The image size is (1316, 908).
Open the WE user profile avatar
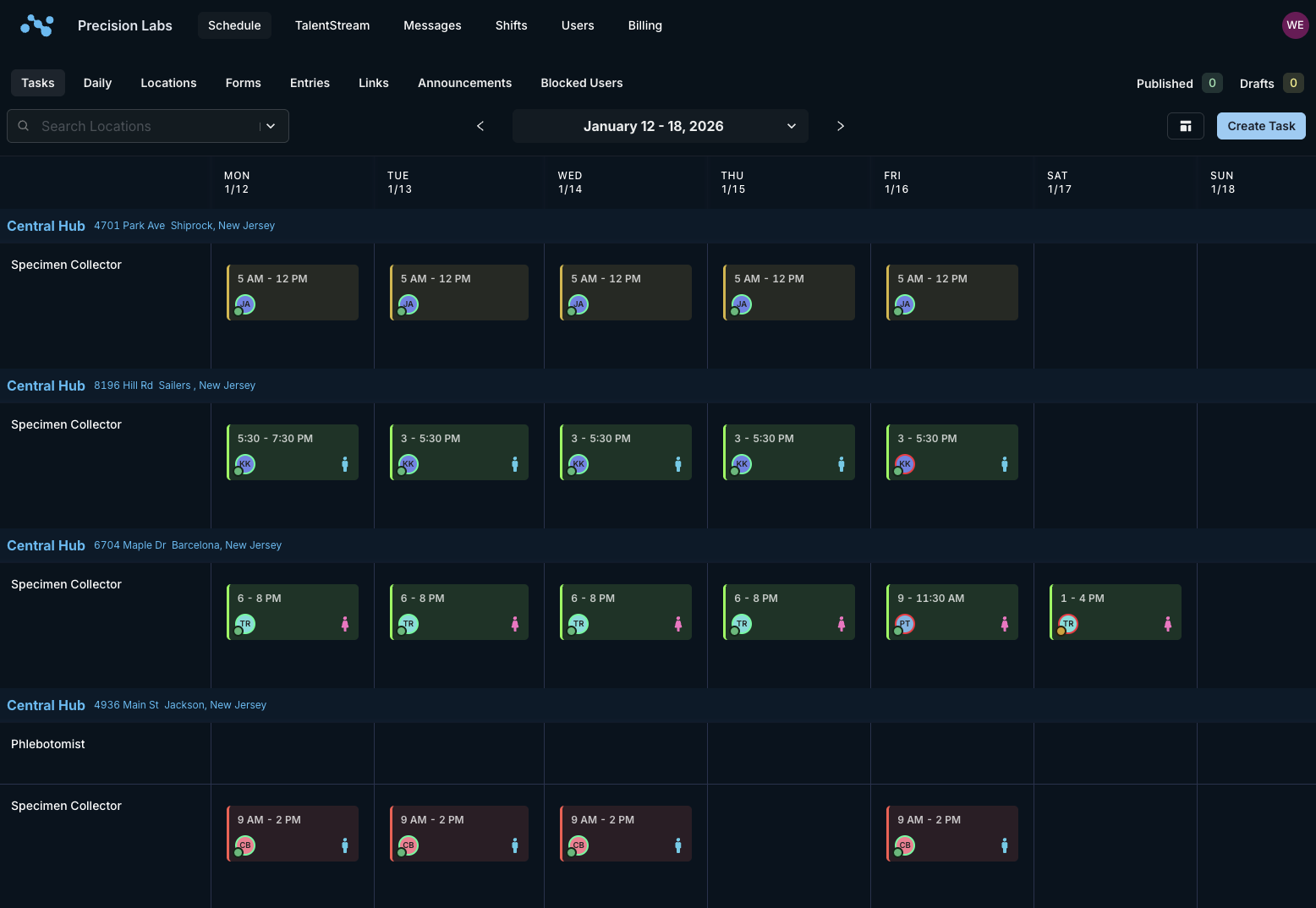[x=1295, y=25]
